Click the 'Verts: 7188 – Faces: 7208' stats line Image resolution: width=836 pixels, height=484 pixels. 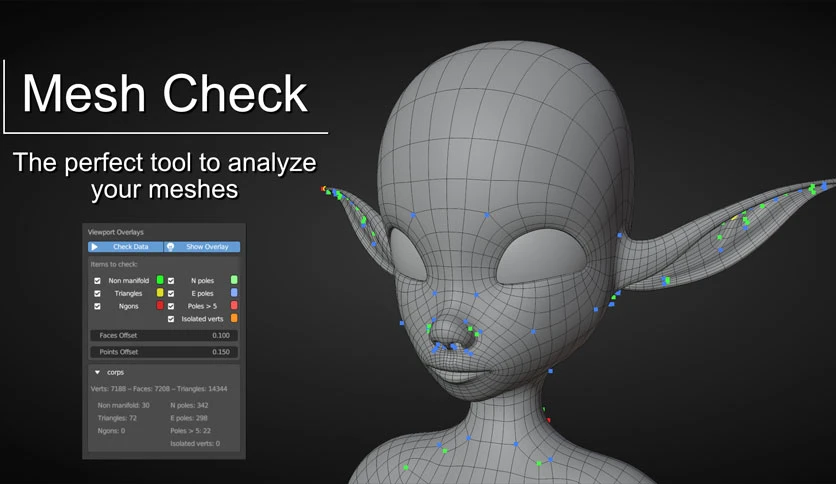159,389
